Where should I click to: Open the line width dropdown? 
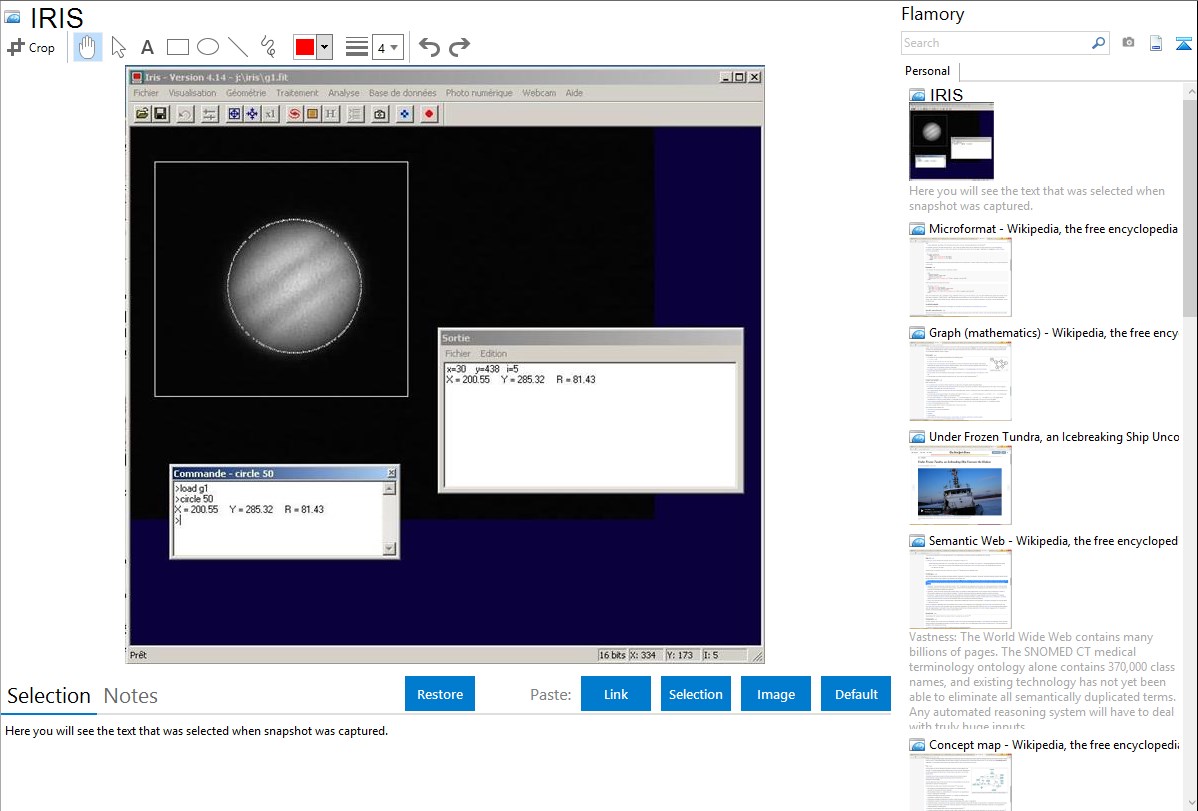(x=387, y=47)
